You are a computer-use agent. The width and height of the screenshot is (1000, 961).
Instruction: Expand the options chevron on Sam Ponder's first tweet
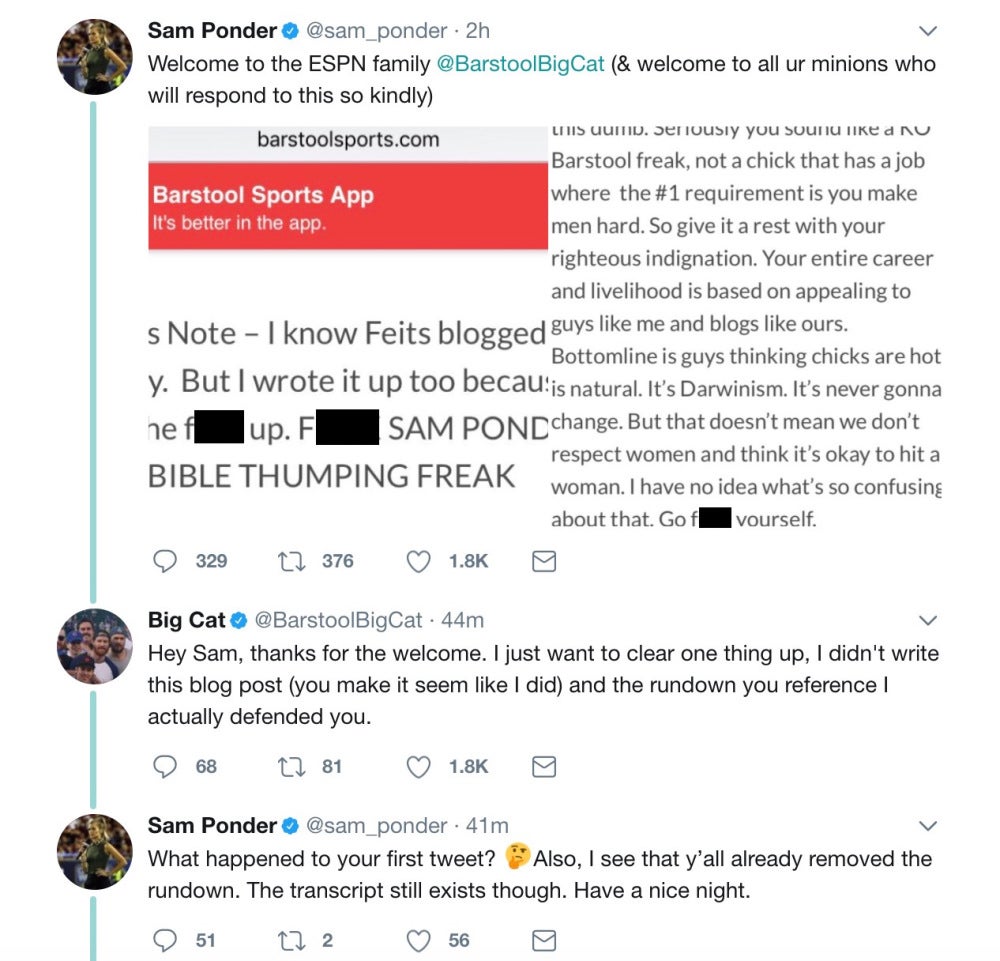pyautogui.click(x=927, y=30)
